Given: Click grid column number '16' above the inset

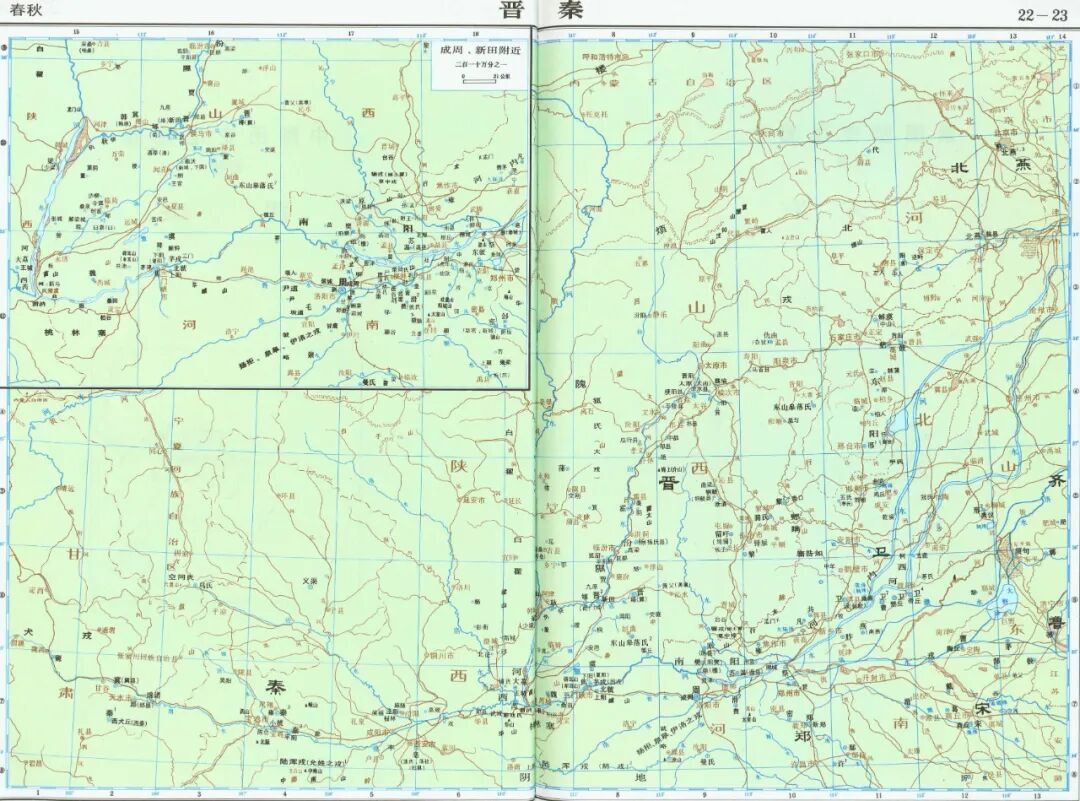Looking at the screenshot, I should coord(211,32).
